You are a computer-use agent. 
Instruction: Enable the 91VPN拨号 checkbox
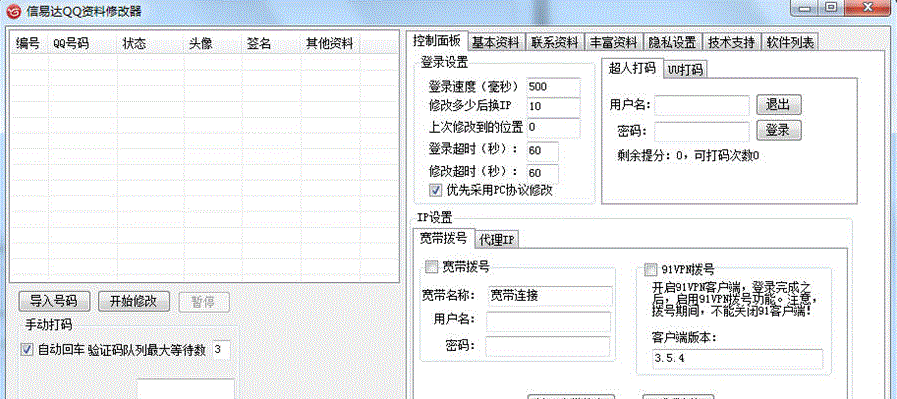(x=650, y=269)
